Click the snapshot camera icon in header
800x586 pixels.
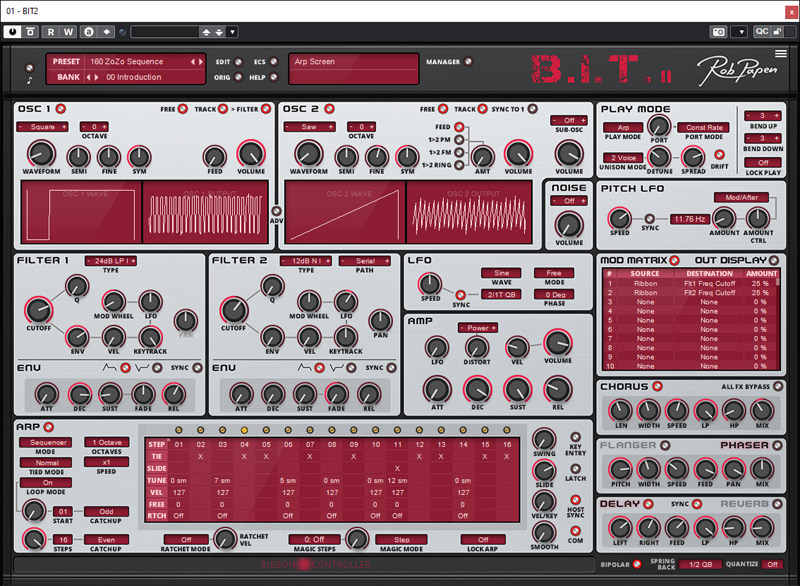[717, 32]
